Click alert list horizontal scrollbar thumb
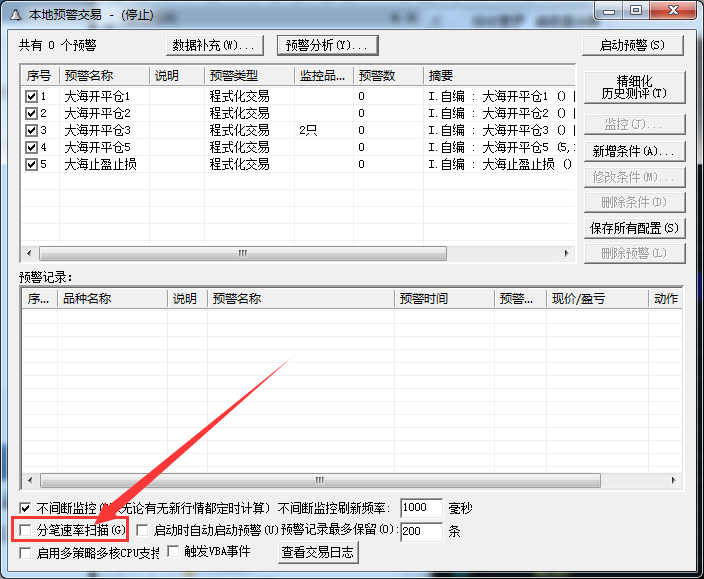The height and width of the screenshot is (579, 704). click(243, 253)
